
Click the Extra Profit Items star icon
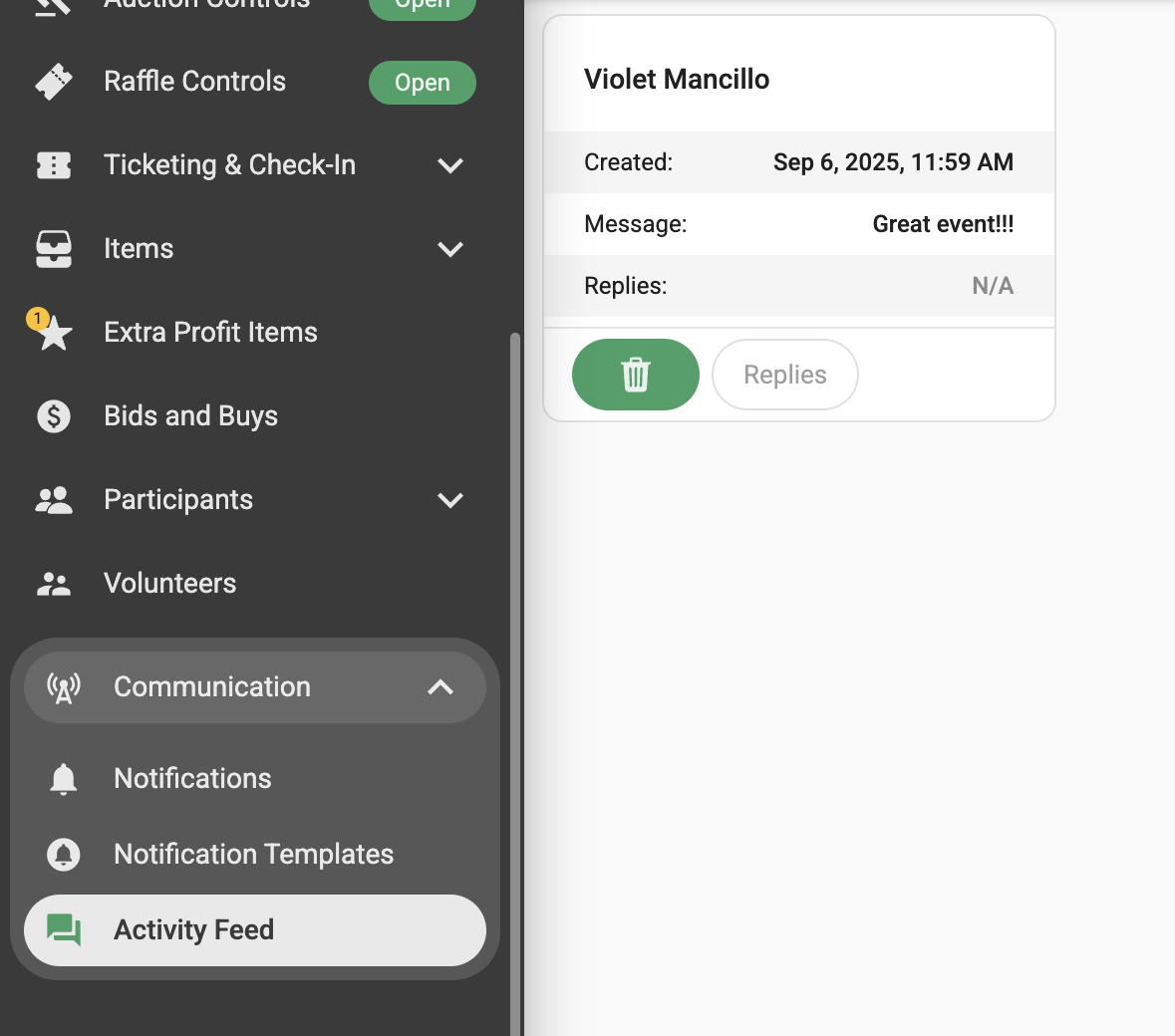[x=54, y=333]
